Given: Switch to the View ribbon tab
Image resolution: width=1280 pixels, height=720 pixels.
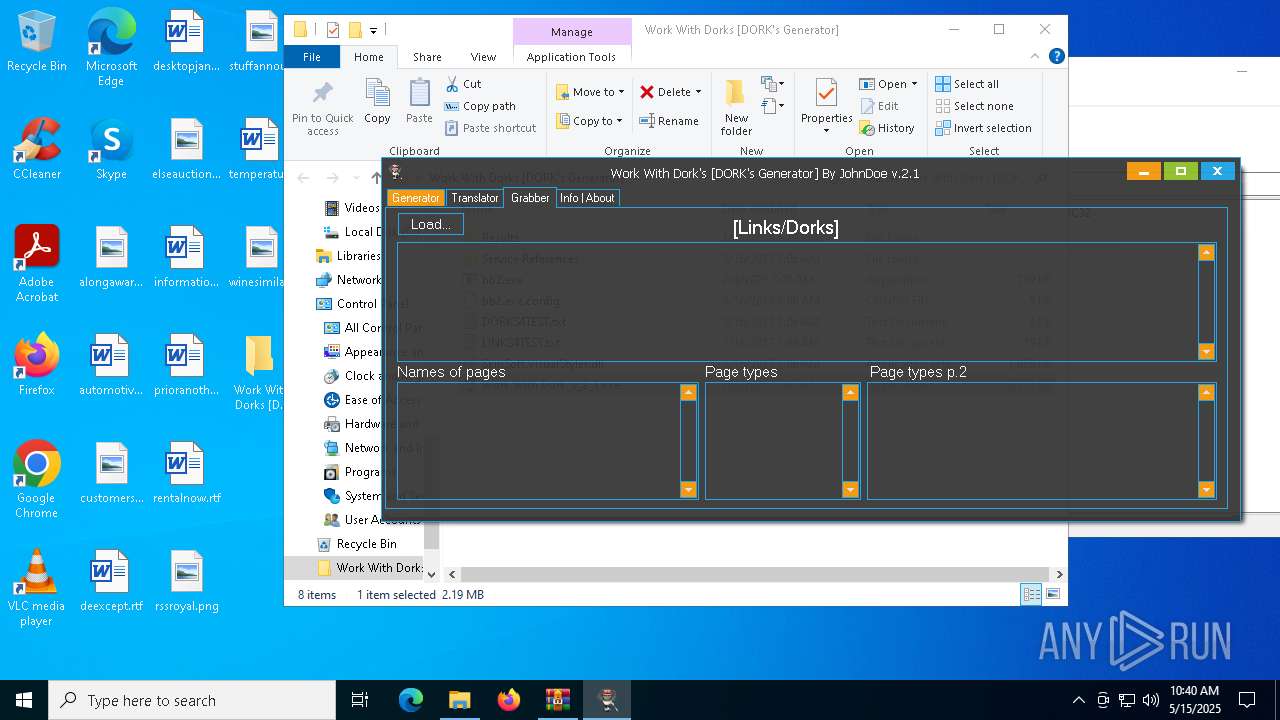Looking at the screenshot, I should (483, 57).
